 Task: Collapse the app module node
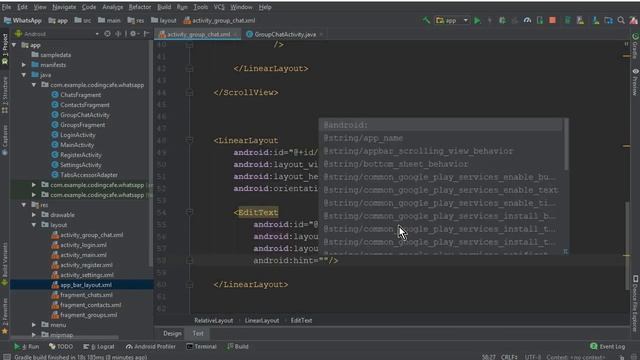point(14,45)
